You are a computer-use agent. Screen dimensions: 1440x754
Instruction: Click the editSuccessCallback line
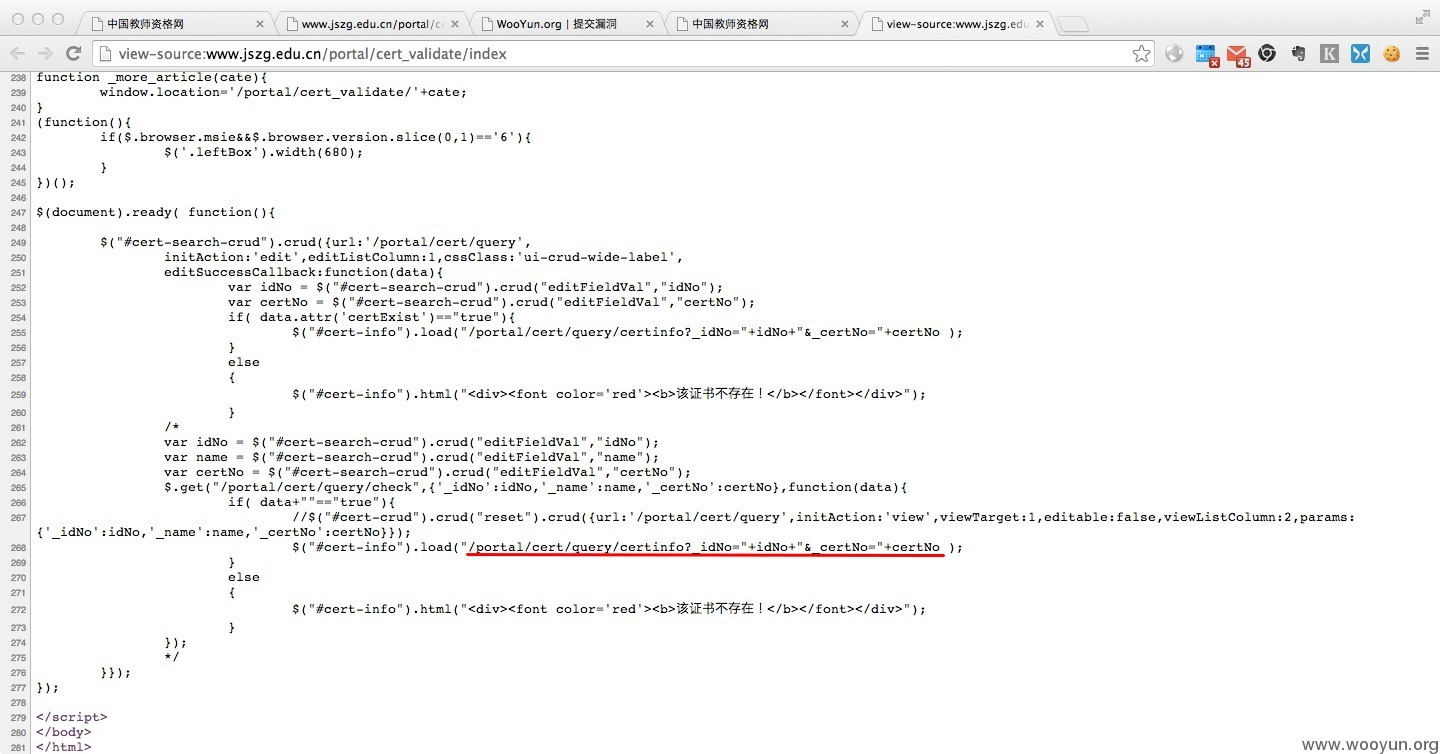pyautogui.click(x=303, y=272)
